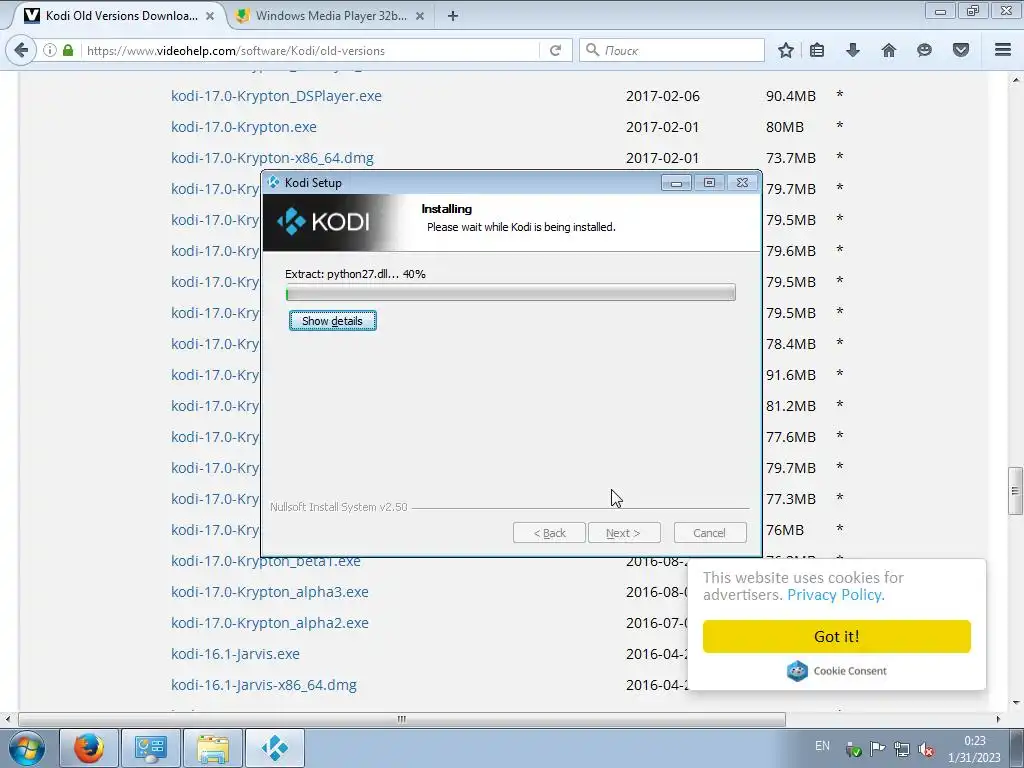Viewport: 1024px width, 768px height.
Task: Click the Поиск search field
Action: point(672,50)
